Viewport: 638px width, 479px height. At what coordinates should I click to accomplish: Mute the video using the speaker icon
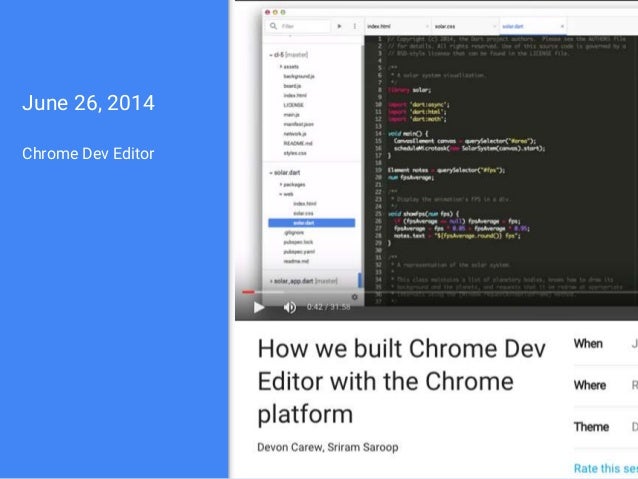pyautogui.click(x=290, y=307)
